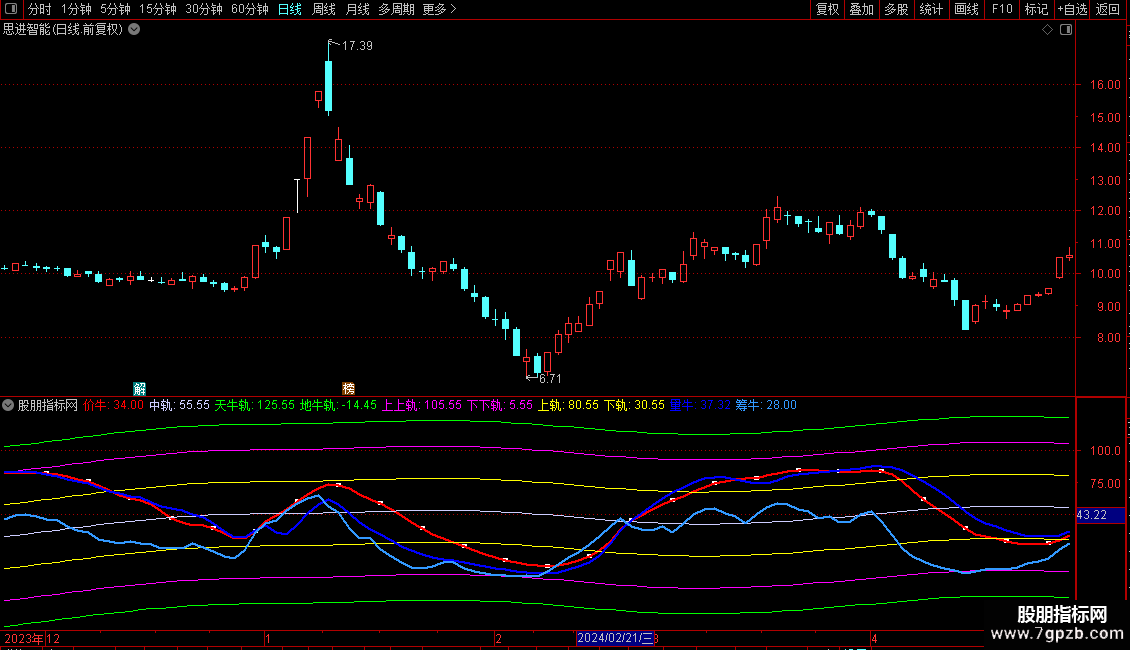The width and height of the screenshot is (1130, 650).
Task: Click the teal 解 event marker
Action: [x=140, y=388]
